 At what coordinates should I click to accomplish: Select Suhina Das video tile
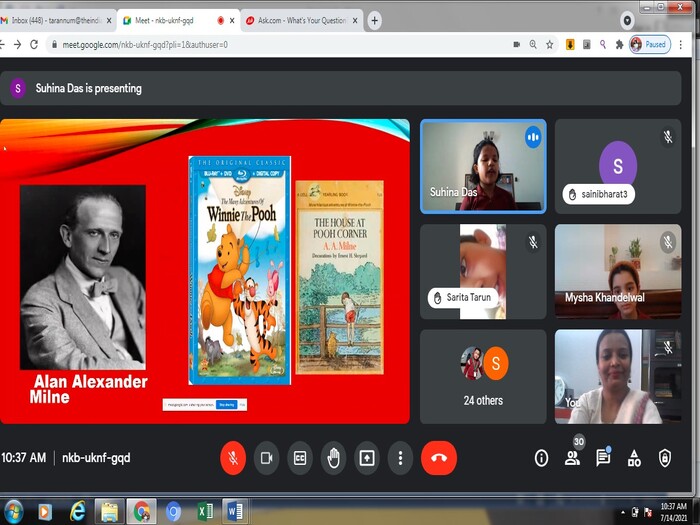[483, 166]
